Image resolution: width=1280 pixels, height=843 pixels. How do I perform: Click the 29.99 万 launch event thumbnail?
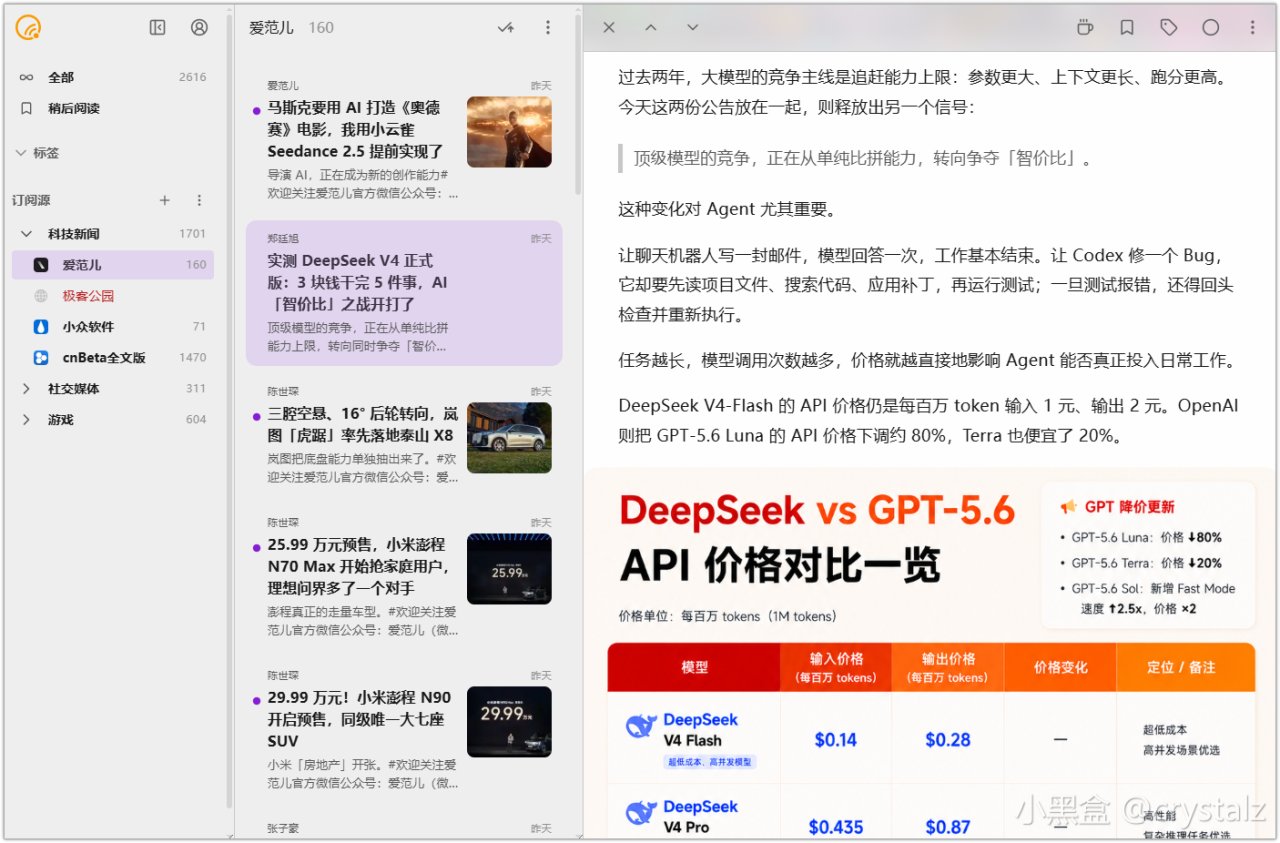tap(509, 722)
